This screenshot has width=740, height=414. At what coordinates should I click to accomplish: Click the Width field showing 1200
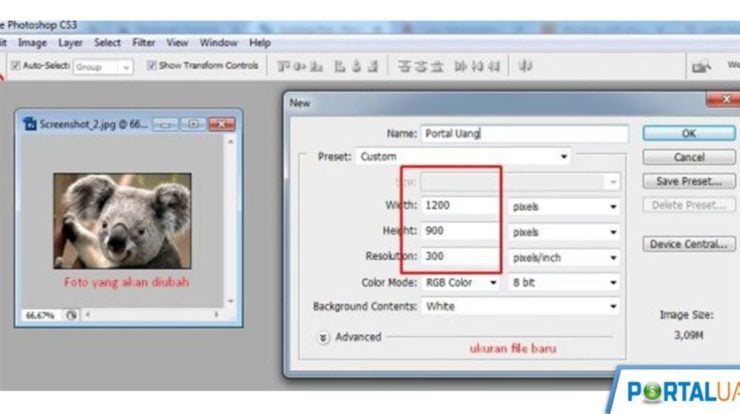tap(460, 206)
